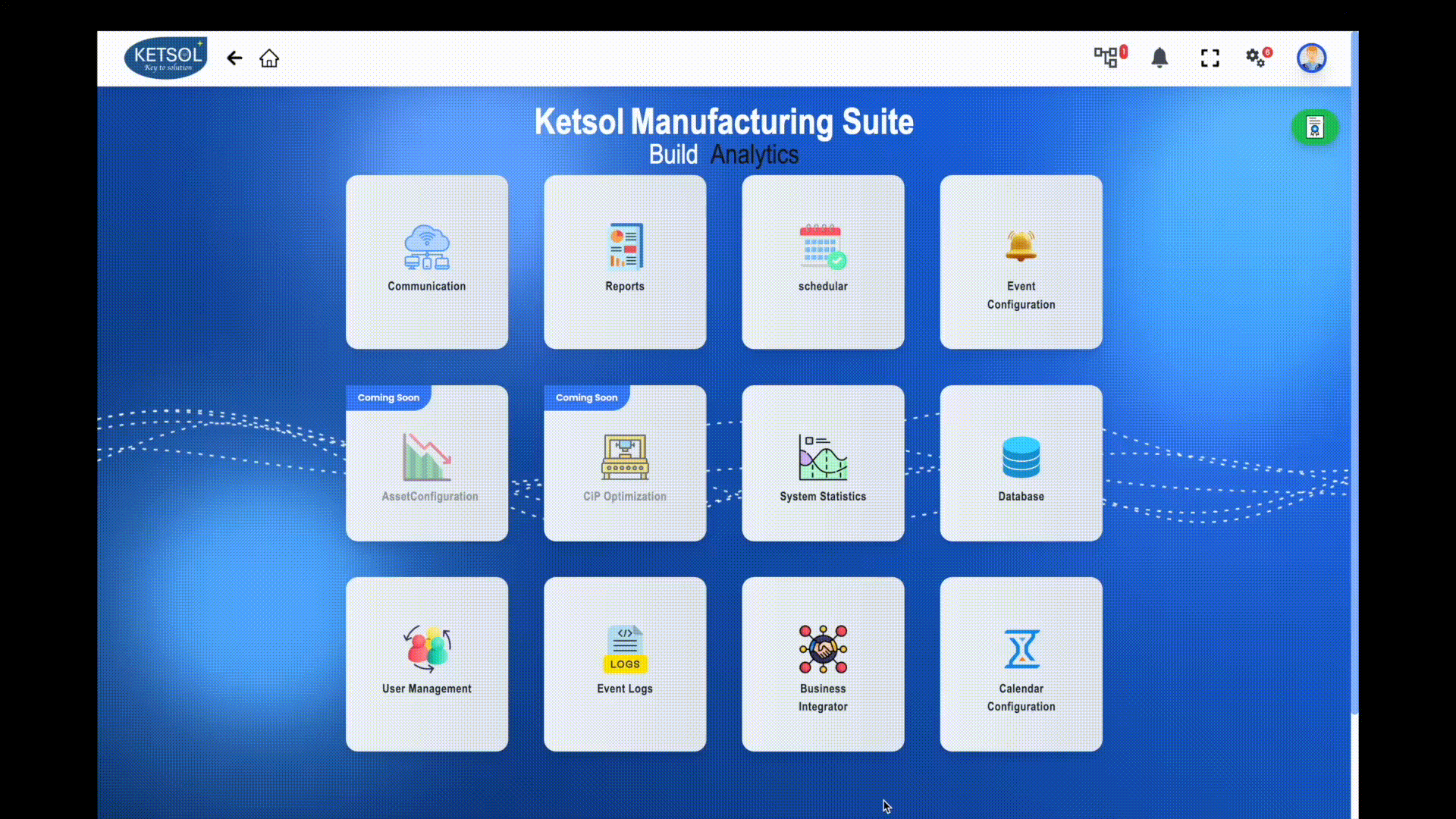Open the System Statistics tile

tap(823, 463)
